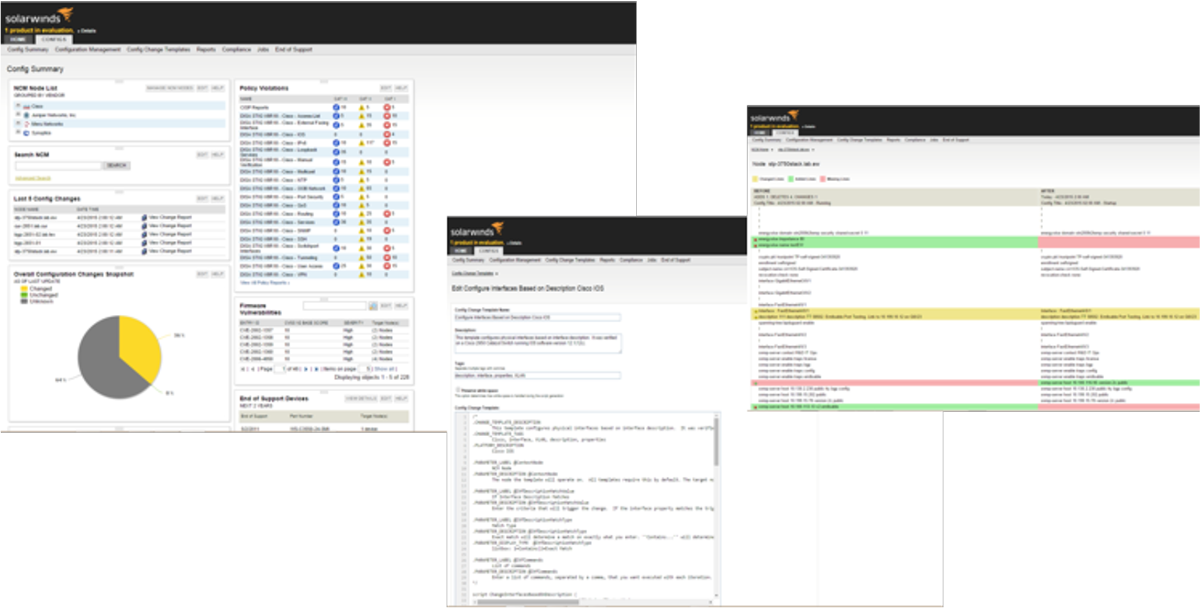The width and height of the screenshot is (1200, 610).
Task: Expand the Cisco vendor group tree node
Action: [x=18, y=106]
